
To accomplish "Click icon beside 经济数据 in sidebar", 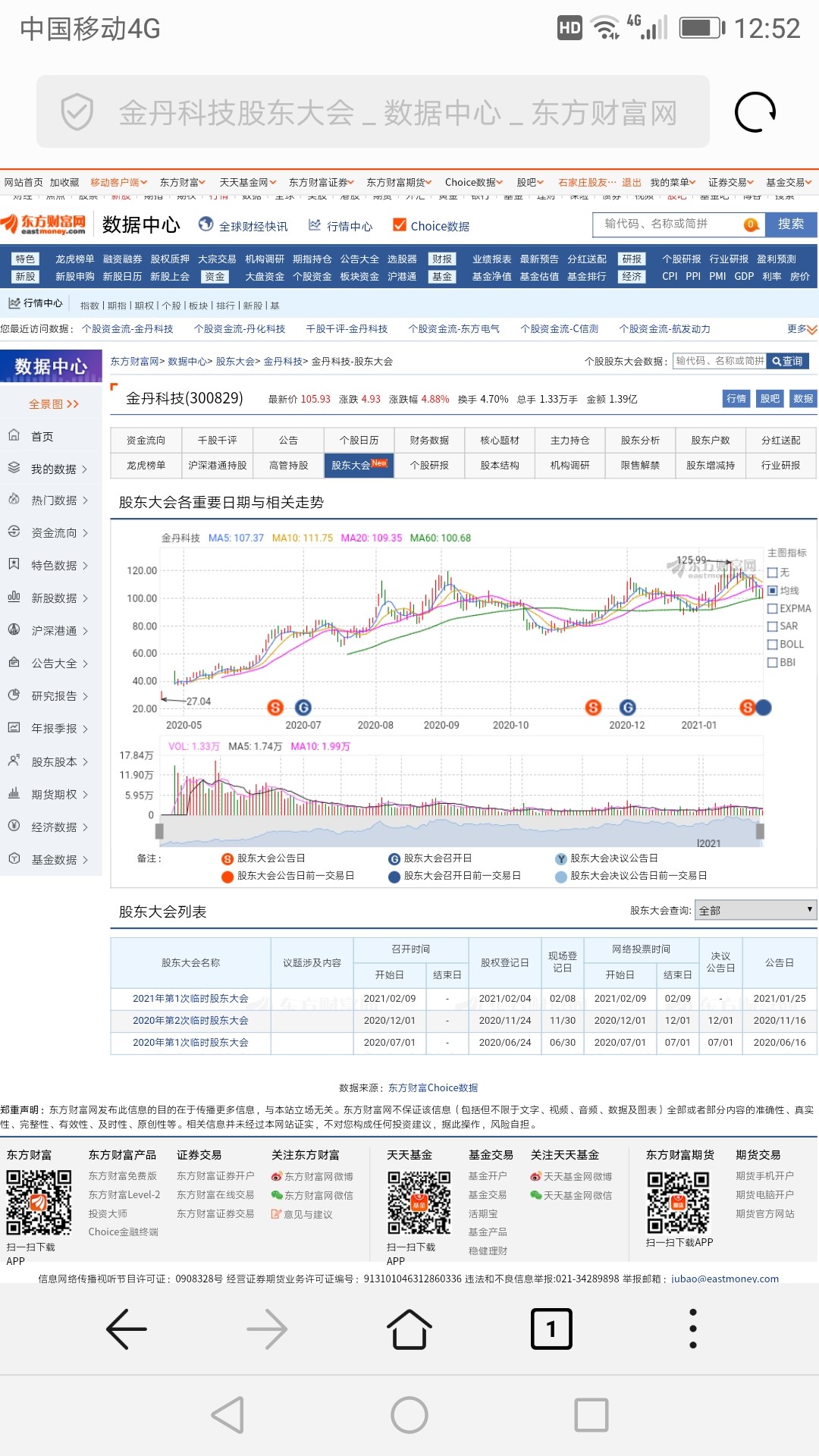I will click(x=14, y=826).
